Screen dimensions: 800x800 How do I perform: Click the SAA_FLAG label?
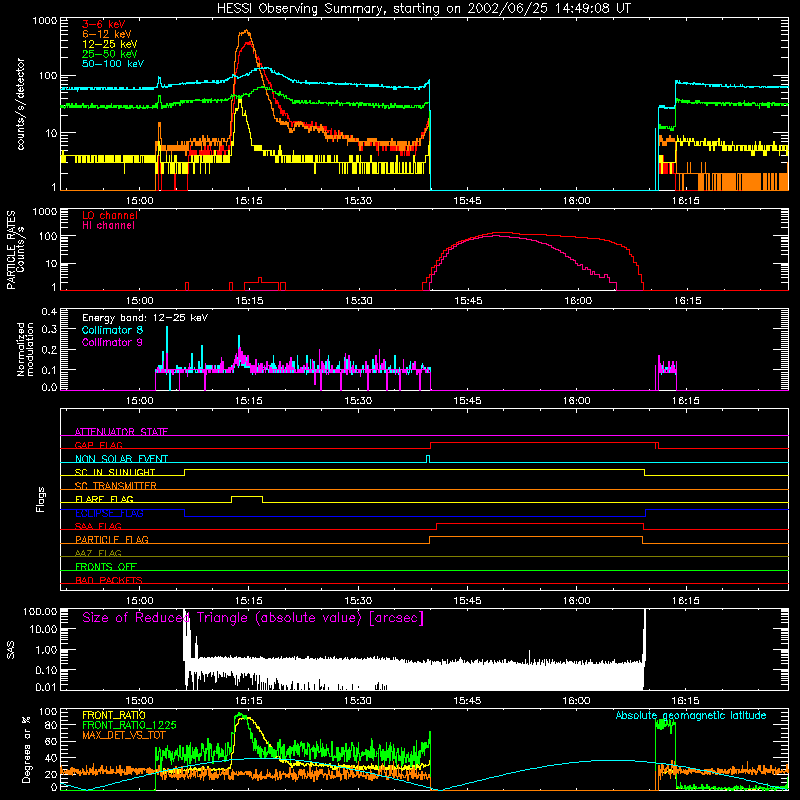(x=98, y=526)
